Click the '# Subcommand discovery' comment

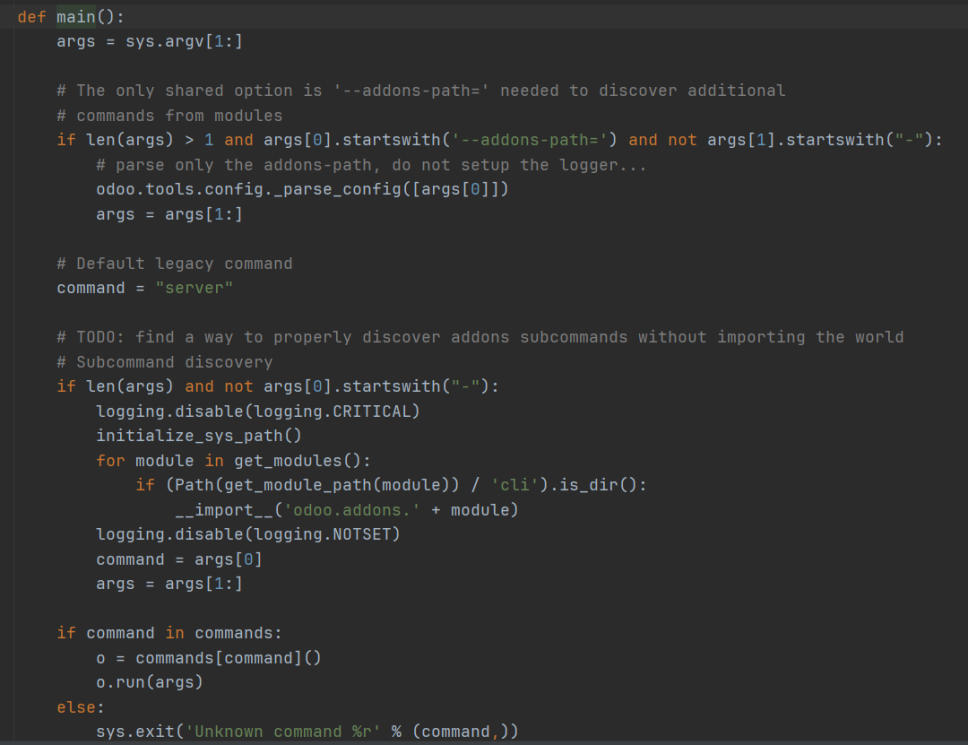point(164,362)
